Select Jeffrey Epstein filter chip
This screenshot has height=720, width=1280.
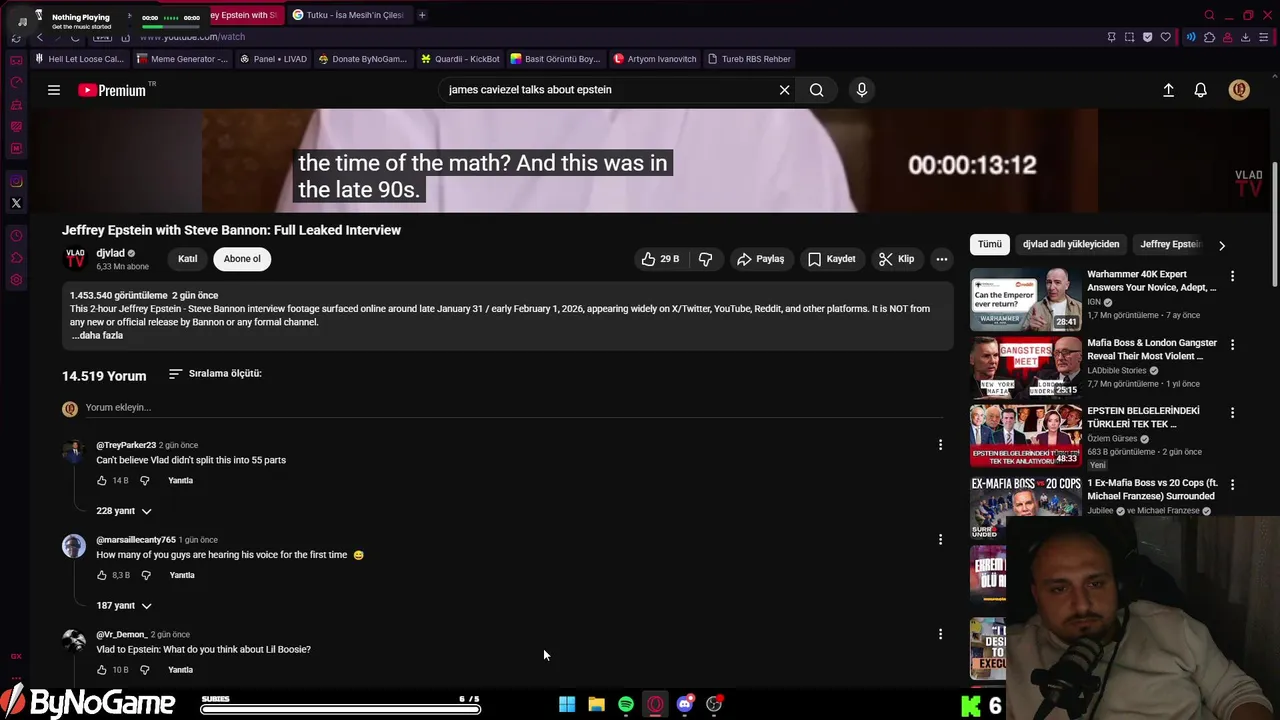[1170, 244]
